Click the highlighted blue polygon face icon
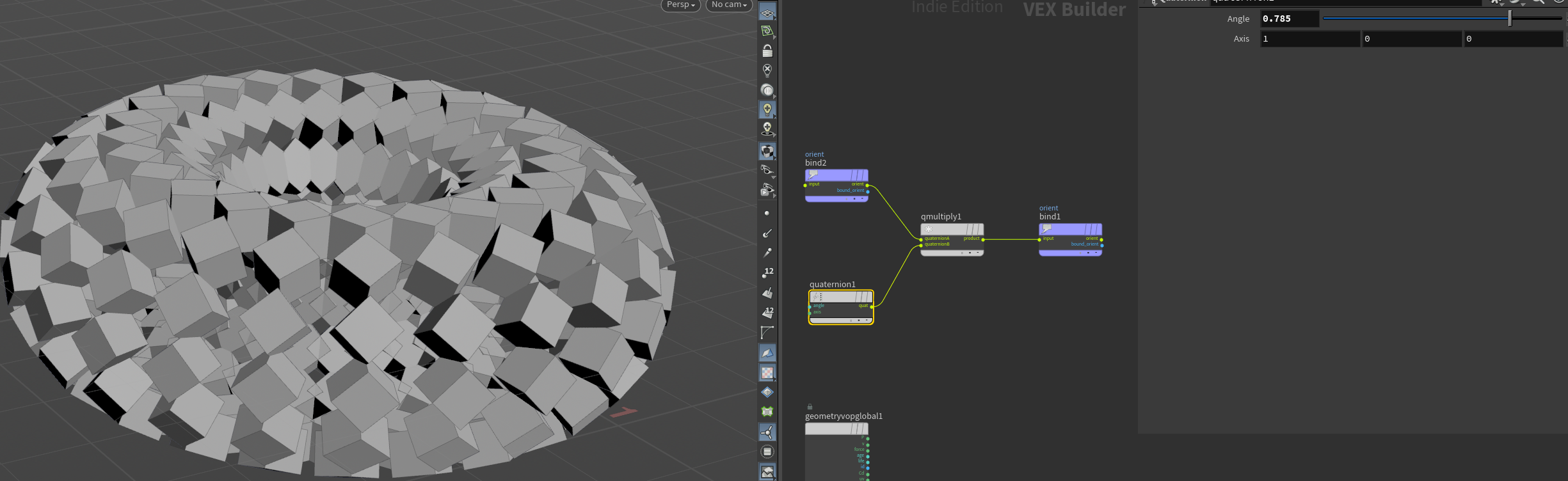1568x481 pixels. coord(767,352)
